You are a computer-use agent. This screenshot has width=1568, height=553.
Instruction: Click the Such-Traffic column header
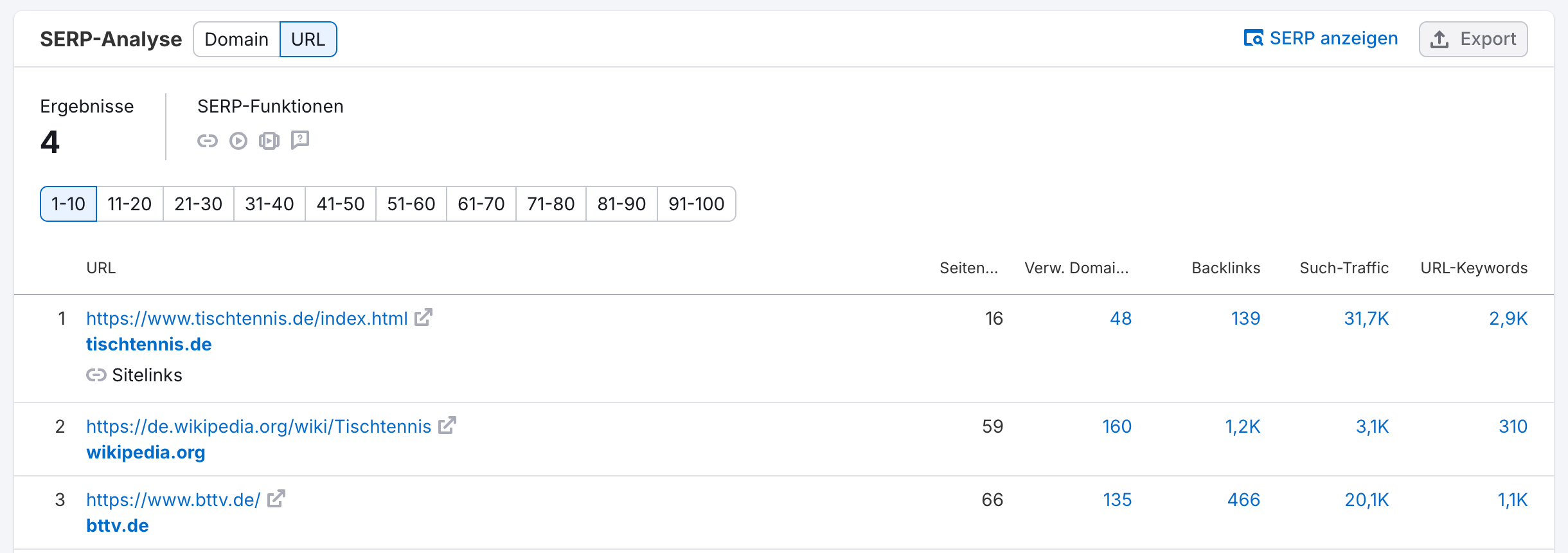(1344, 268)
